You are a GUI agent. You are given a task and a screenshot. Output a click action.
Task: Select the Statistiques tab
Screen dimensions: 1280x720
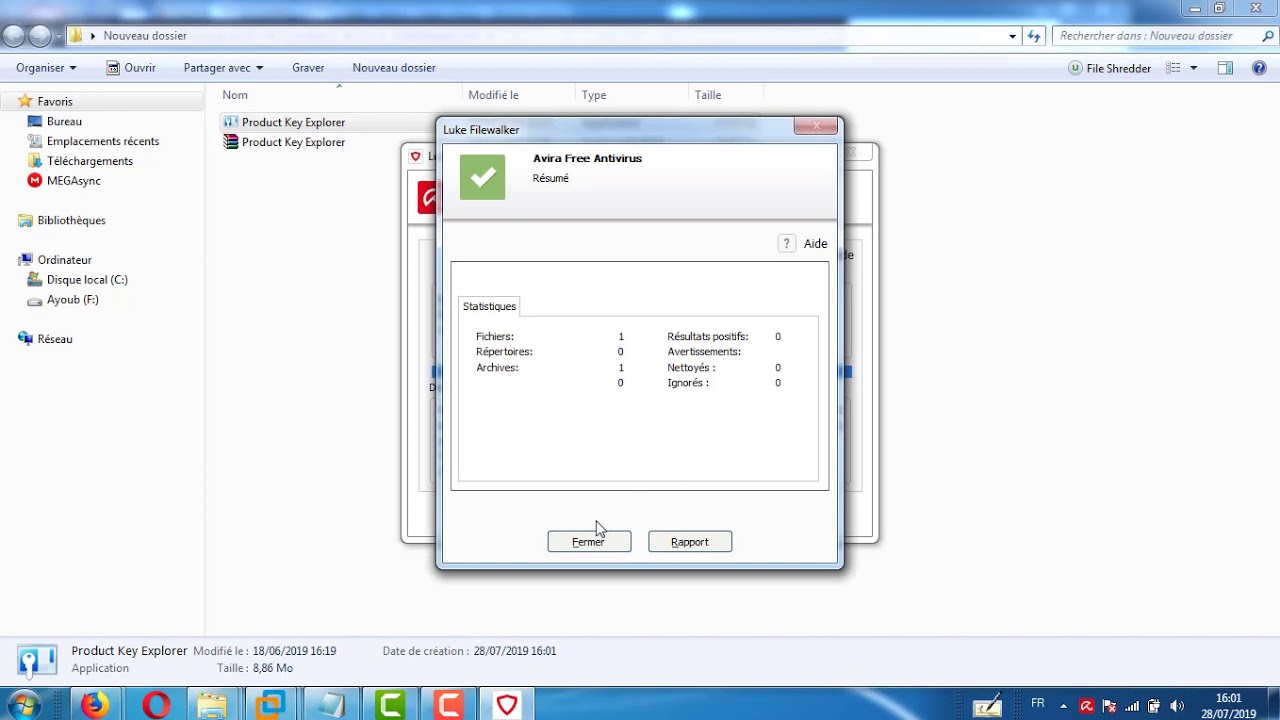489,306
